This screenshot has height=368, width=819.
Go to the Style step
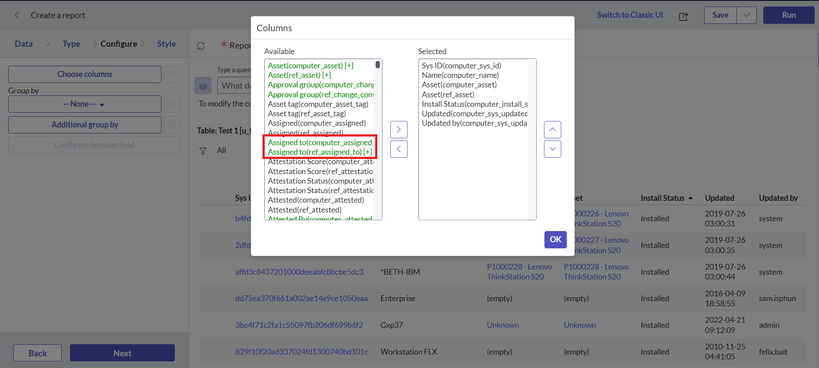(166, 44)
